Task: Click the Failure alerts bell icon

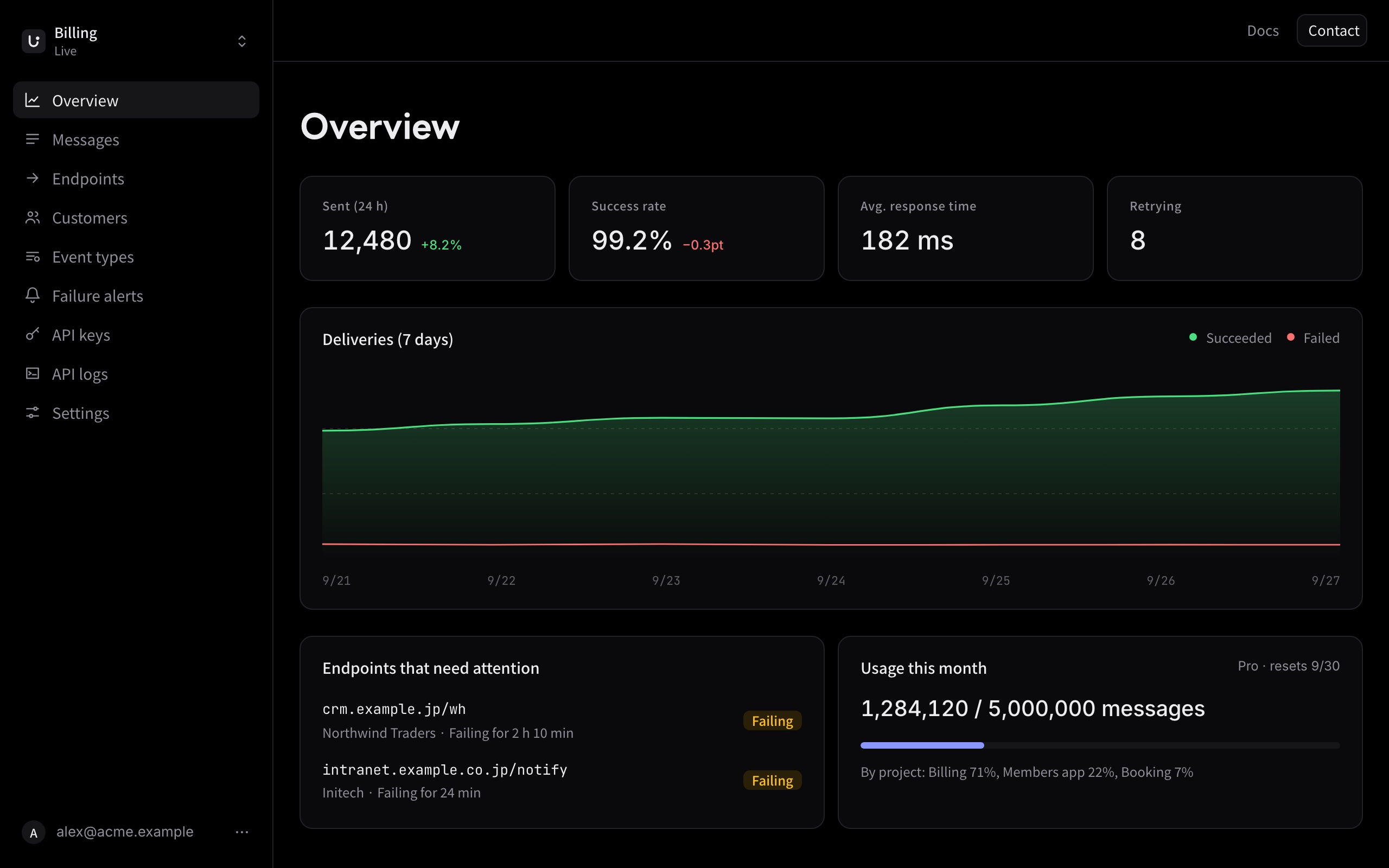Action: [x=33, y=296]
